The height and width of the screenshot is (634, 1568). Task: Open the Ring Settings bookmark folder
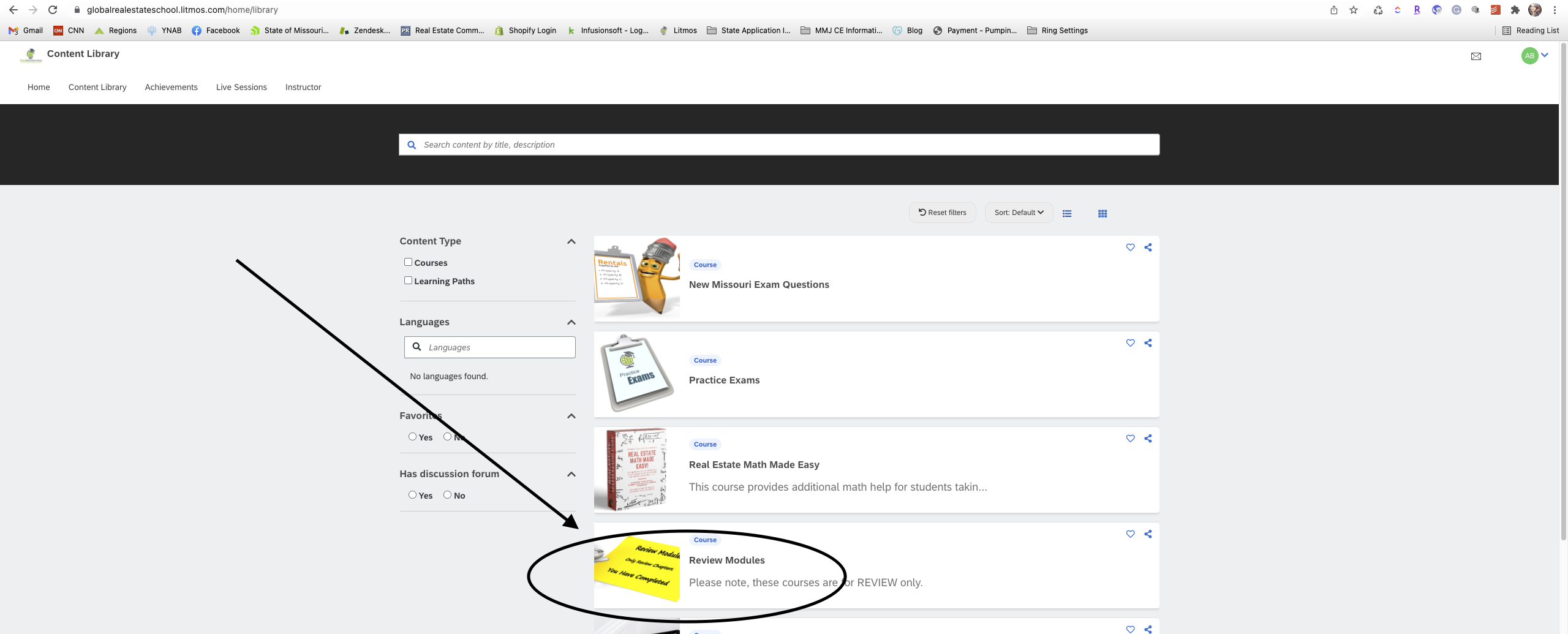coord(1058,31)
